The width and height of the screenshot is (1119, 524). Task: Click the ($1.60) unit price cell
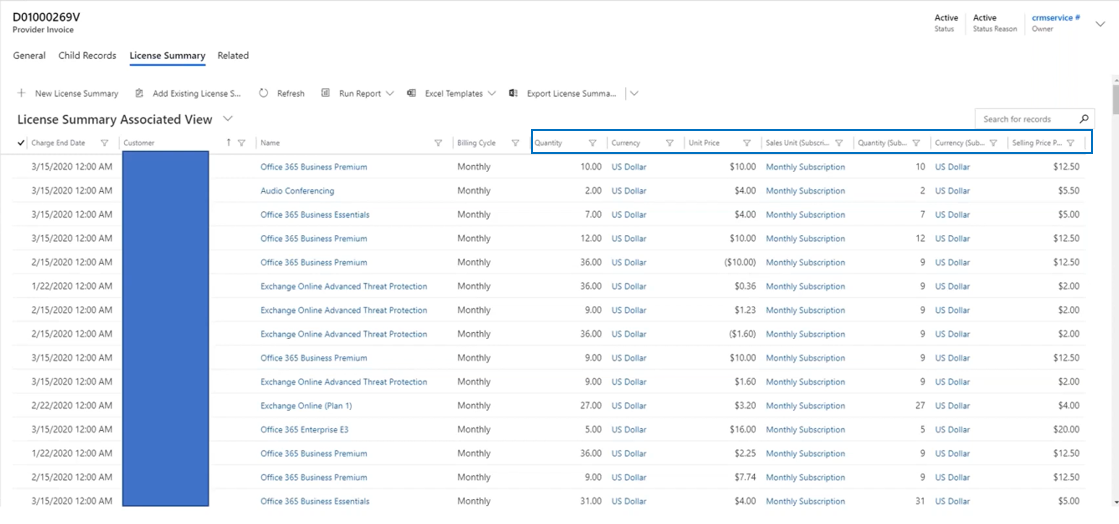click(742, 334)
